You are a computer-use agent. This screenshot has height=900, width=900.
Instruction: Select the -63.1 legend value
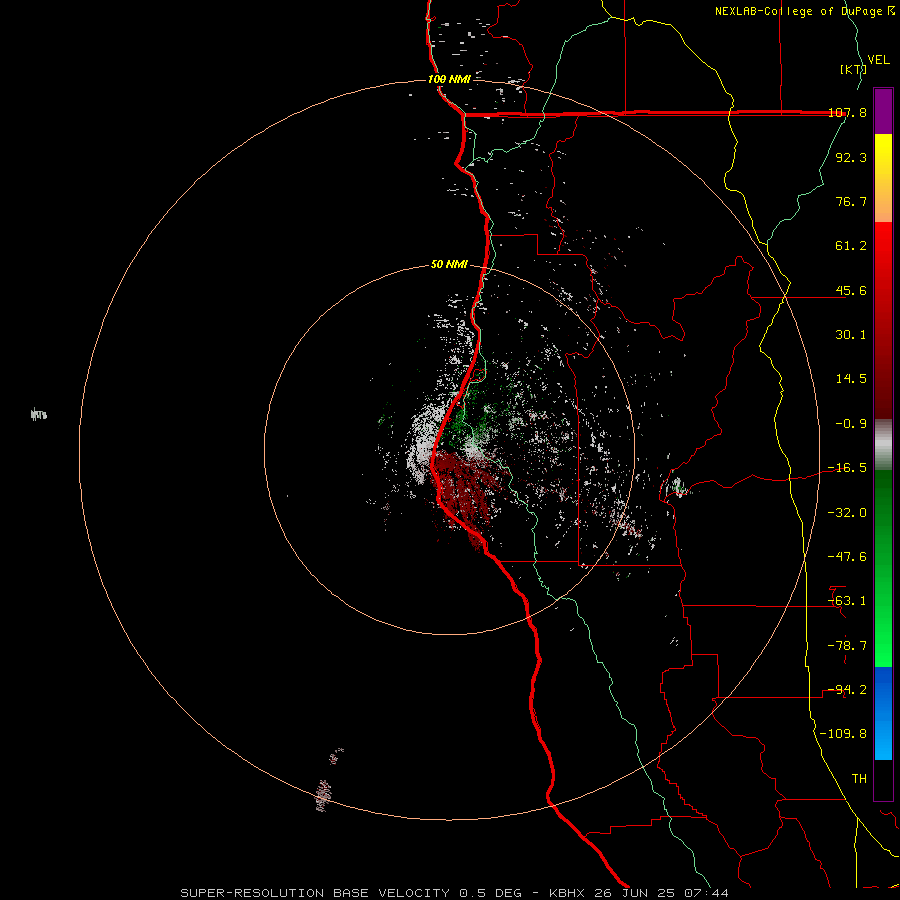847,601
